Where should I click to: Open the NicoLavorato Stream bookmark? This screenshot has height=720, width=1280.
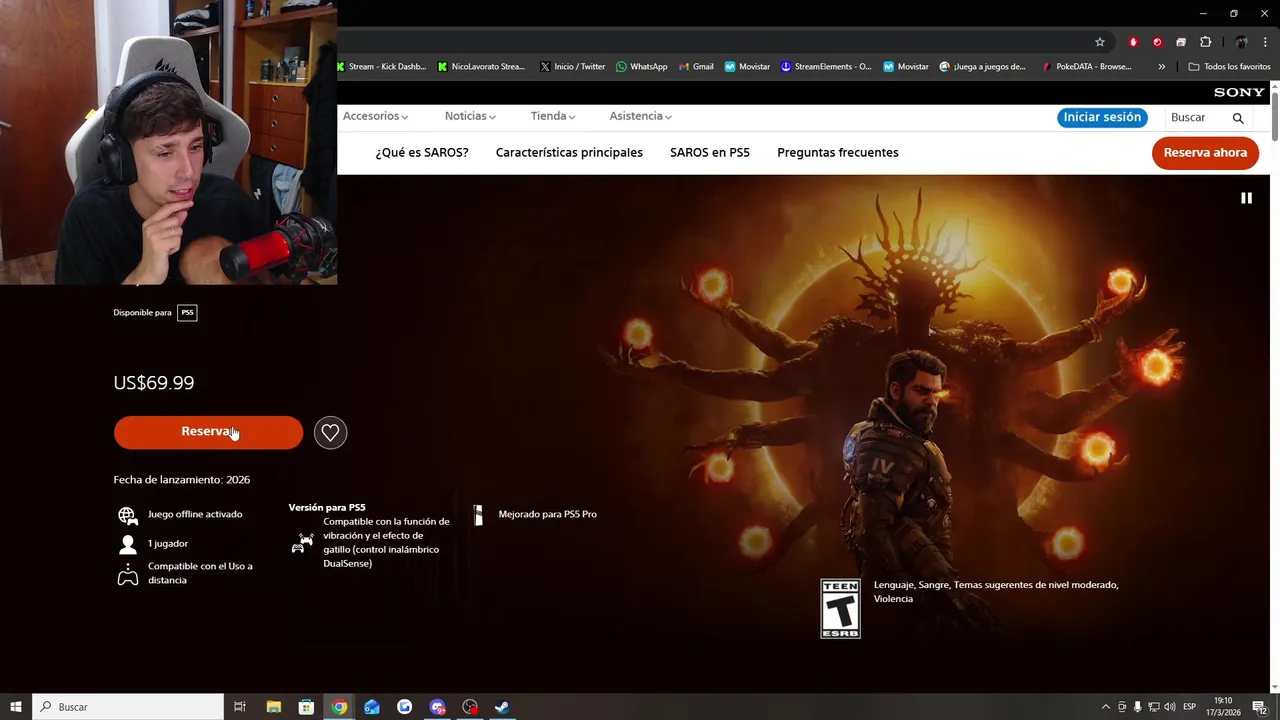point(481,67)
